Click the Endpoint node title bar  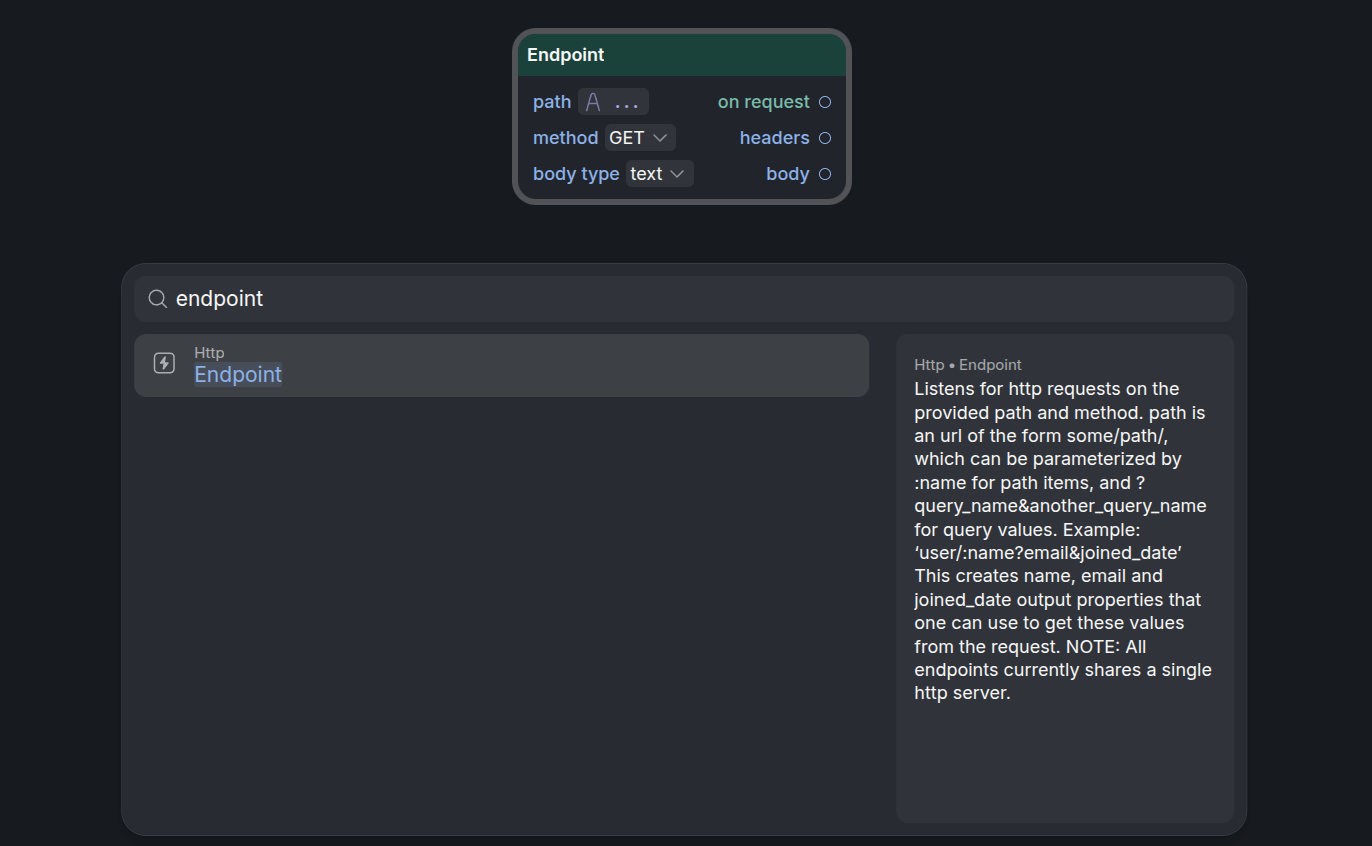coord(682,55)
